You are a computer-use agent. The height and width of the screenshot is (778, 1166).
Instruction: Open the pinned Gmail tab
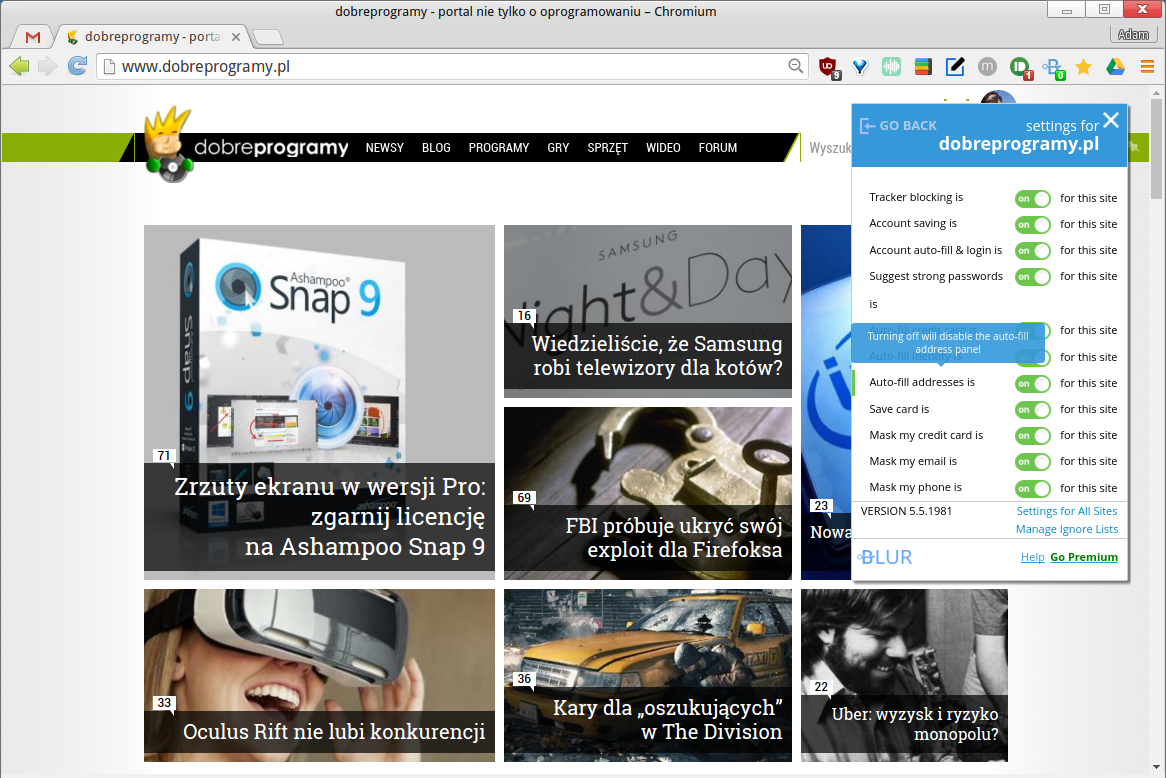33,36
